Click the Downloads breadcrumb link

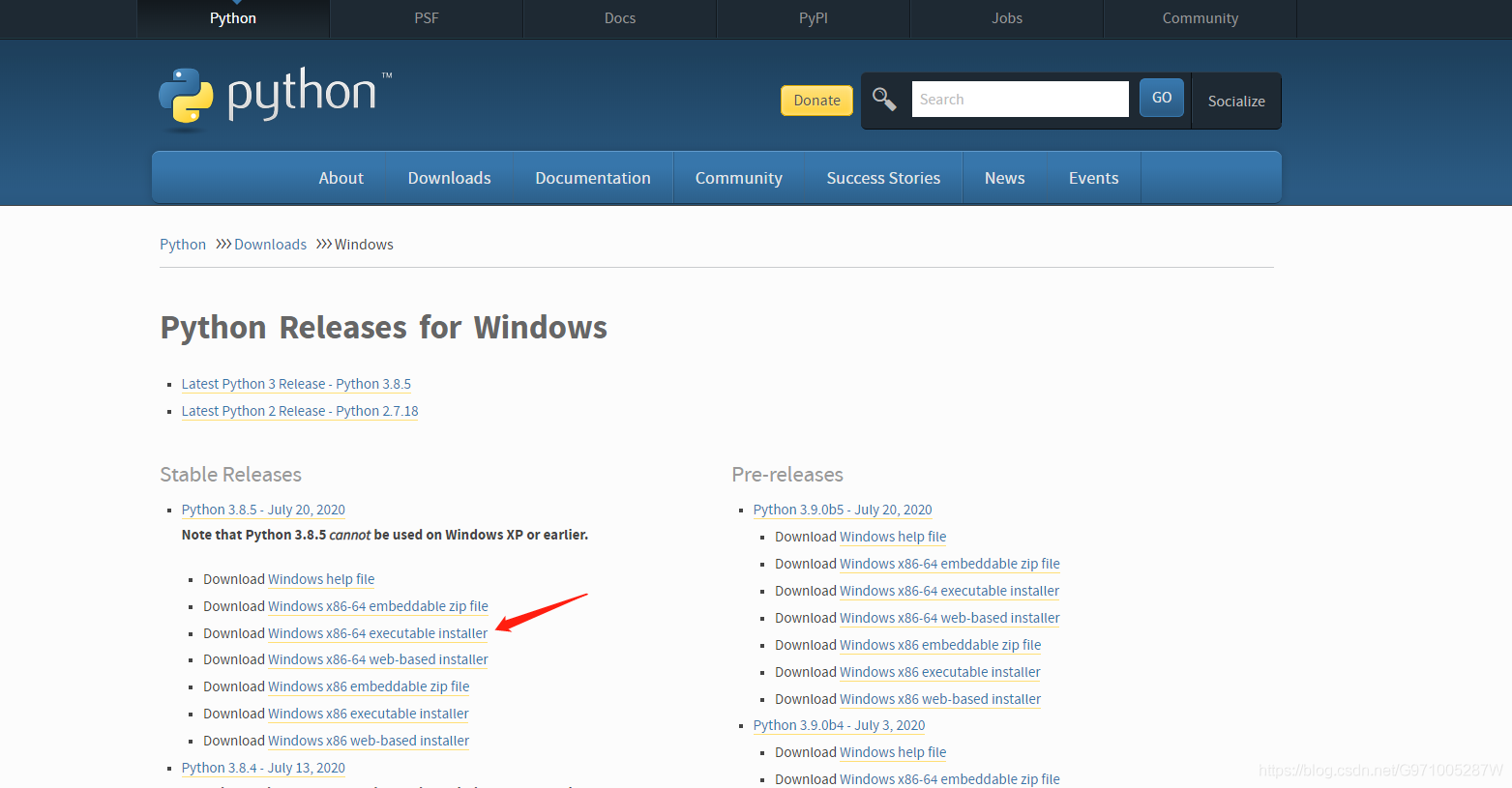(271, 245)
